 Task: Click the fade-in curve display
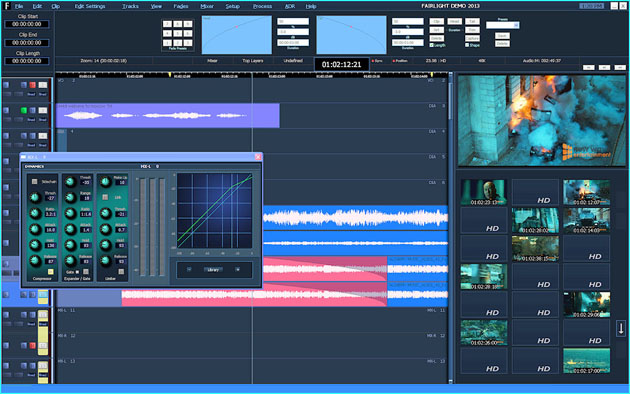click(237, 35)
